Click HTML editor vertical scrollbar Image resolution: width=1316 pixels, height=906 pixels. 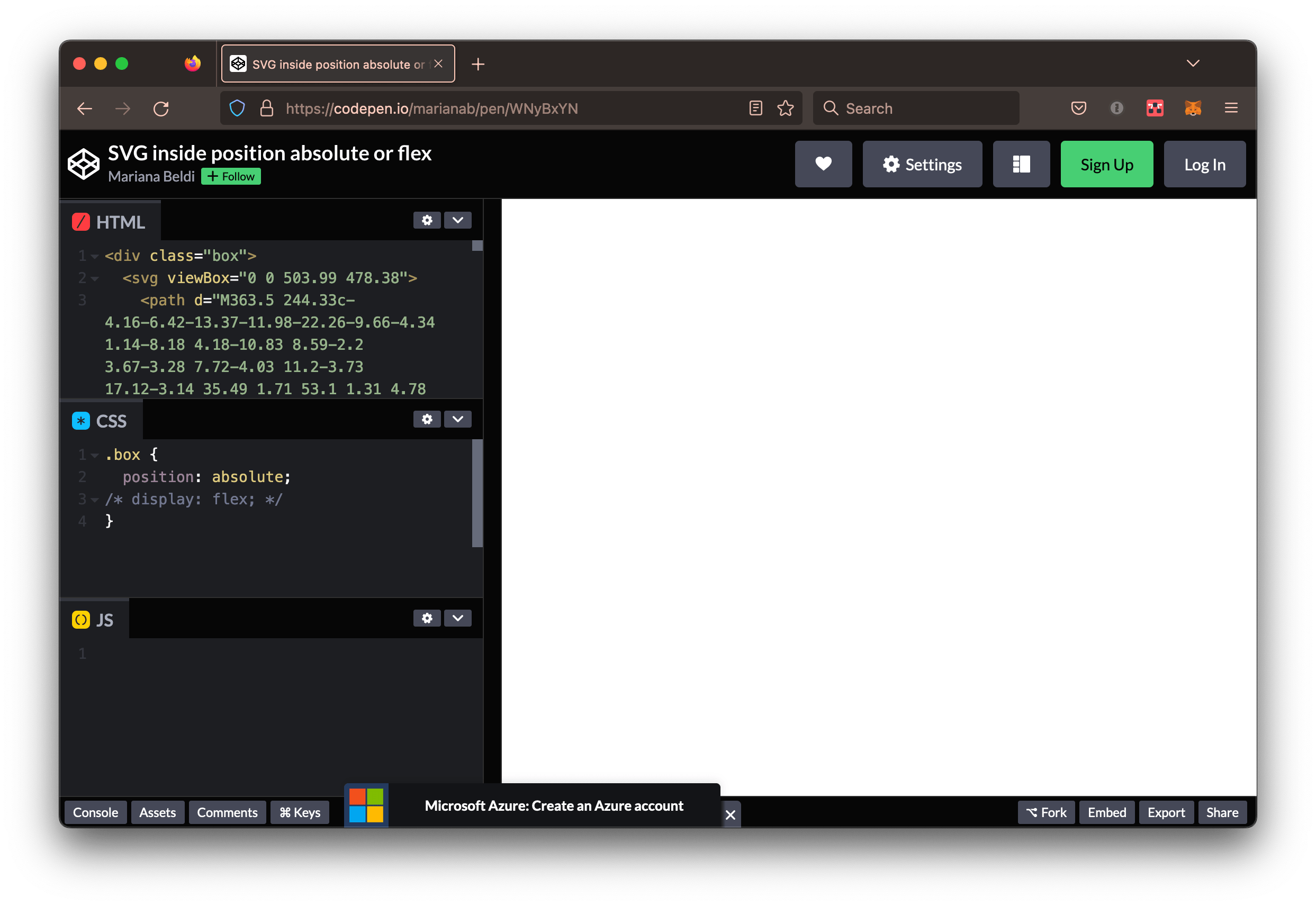pos(477,247)
